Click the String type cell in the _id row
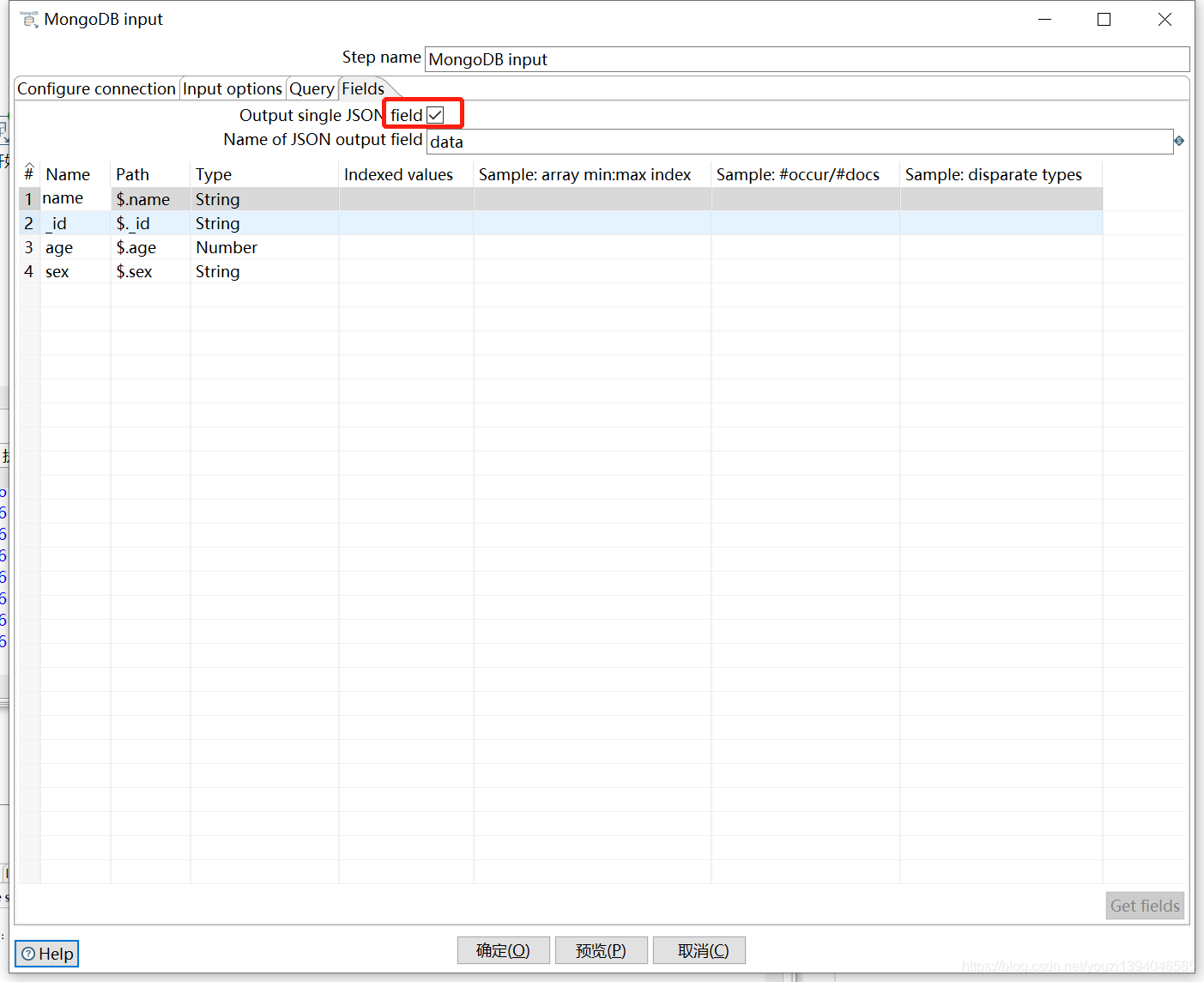 pyautogui.click(x=264, y=223)
